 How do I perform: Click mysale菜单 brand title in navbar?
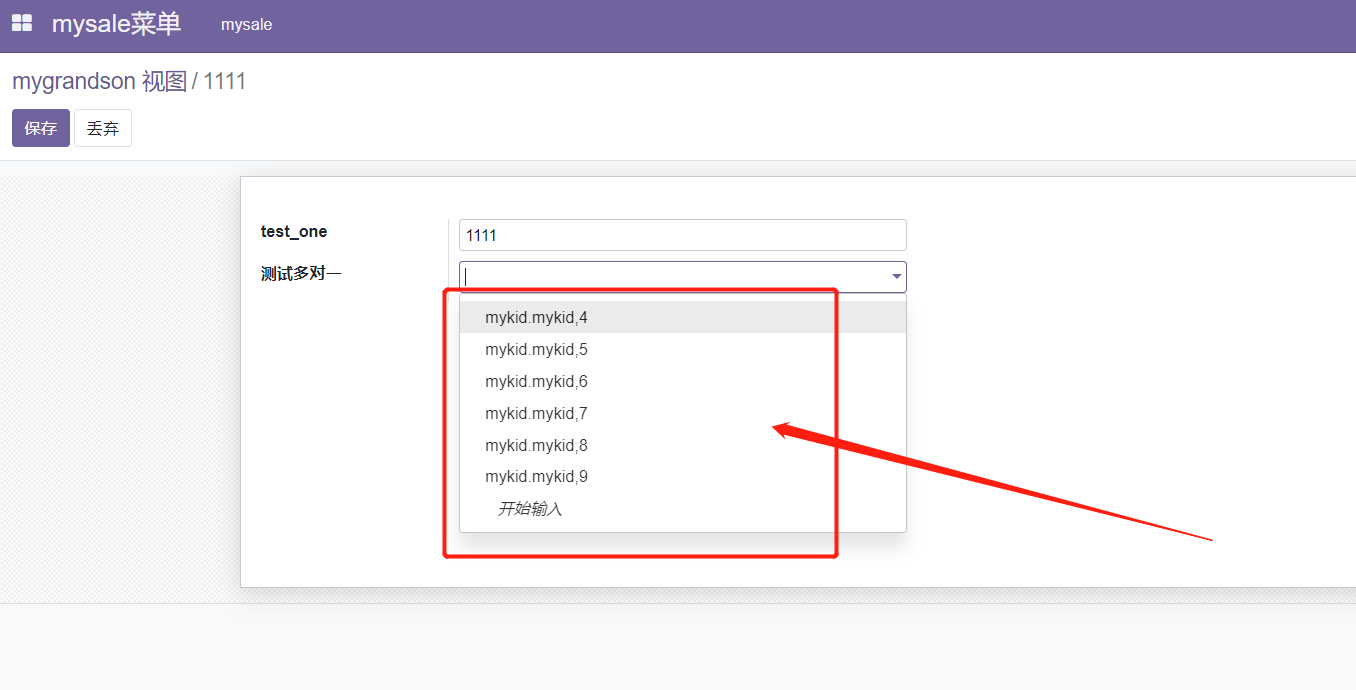coord(116,23)
